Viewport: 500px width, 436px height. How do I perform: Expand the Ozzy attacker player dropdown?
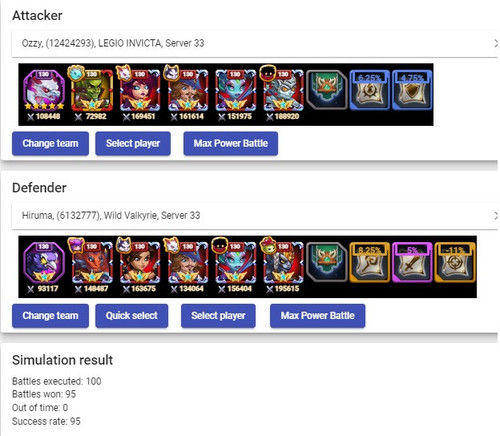point(255,43)
